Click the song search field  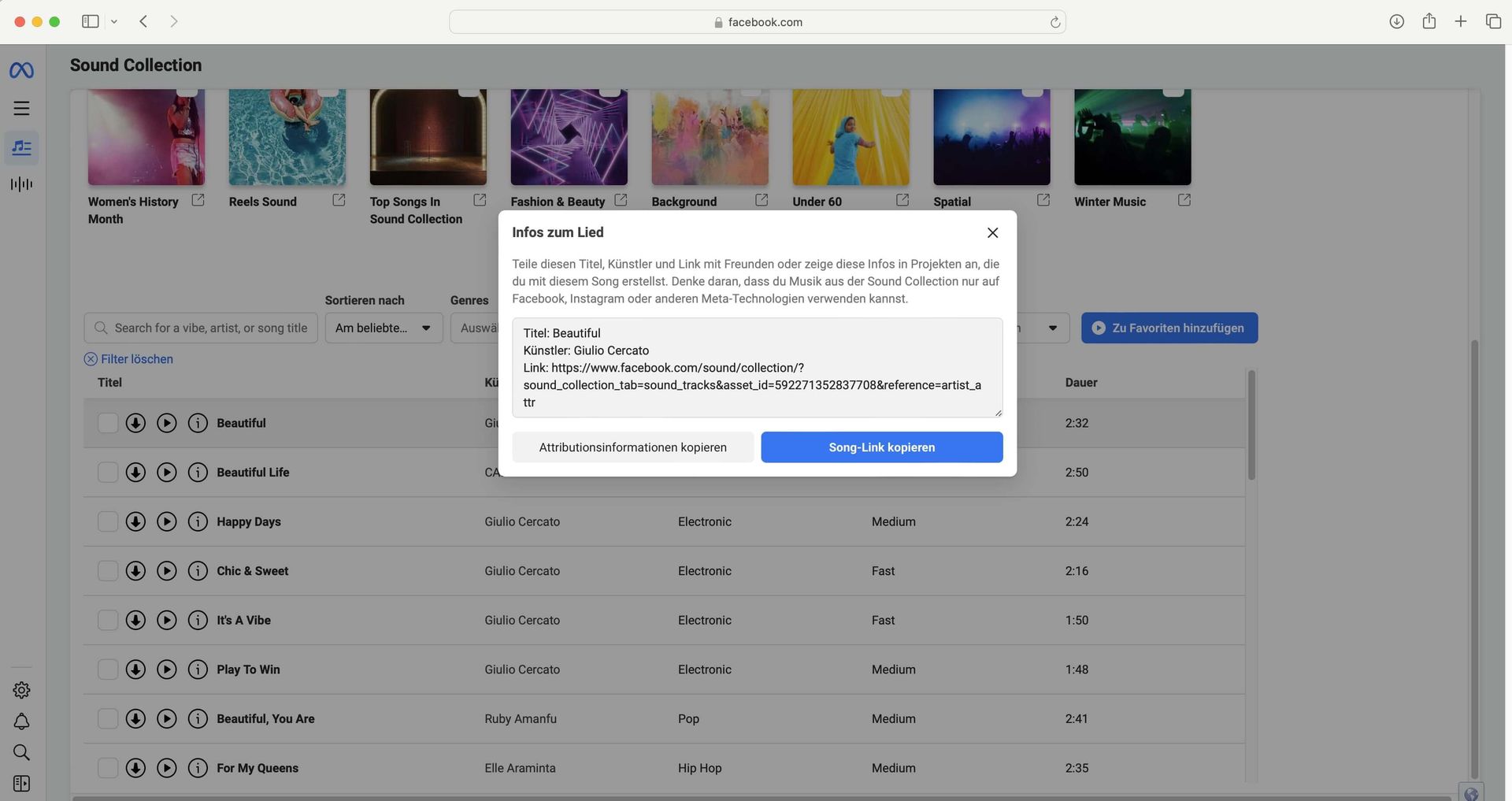point(201,328)
